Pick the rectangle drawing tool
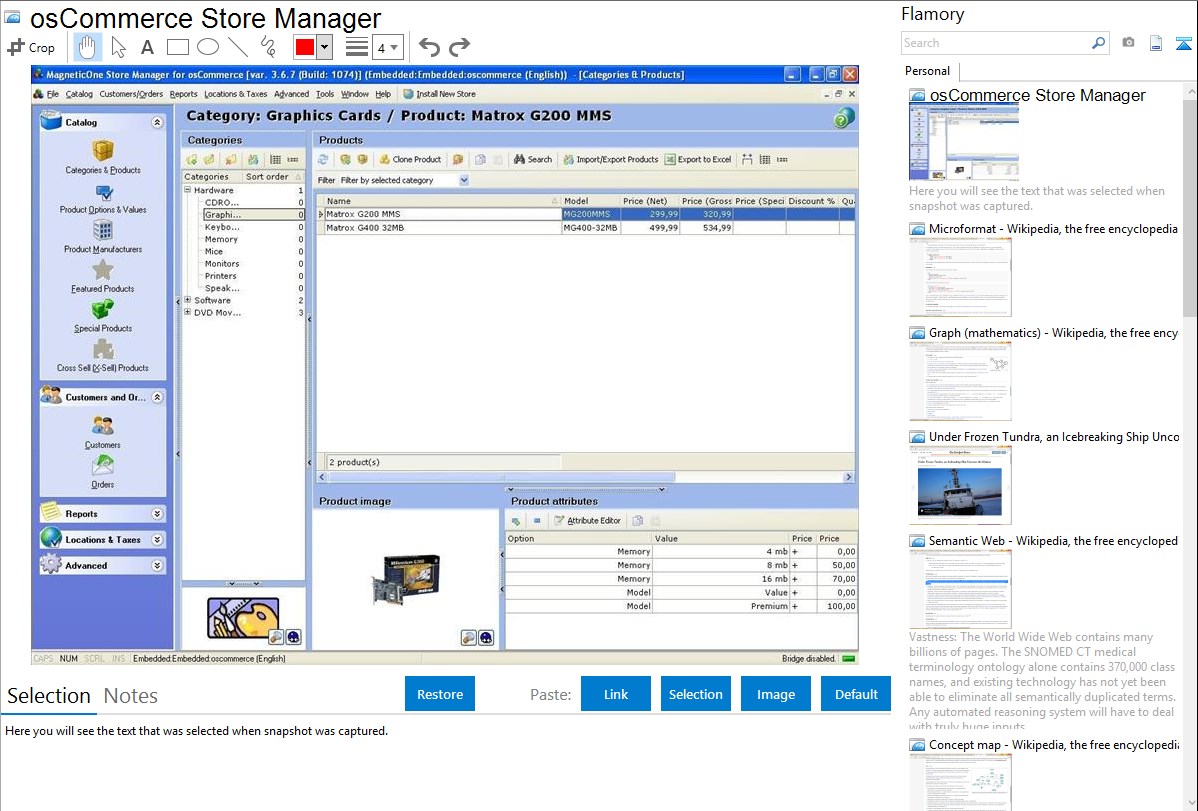Viewport: 1198px width, 811px height. click(177, 47)
